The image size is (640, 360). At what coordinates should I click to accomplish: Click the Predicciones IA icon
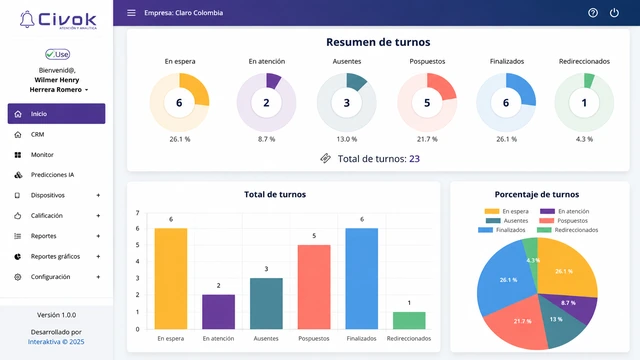click(x=18, y=175)
